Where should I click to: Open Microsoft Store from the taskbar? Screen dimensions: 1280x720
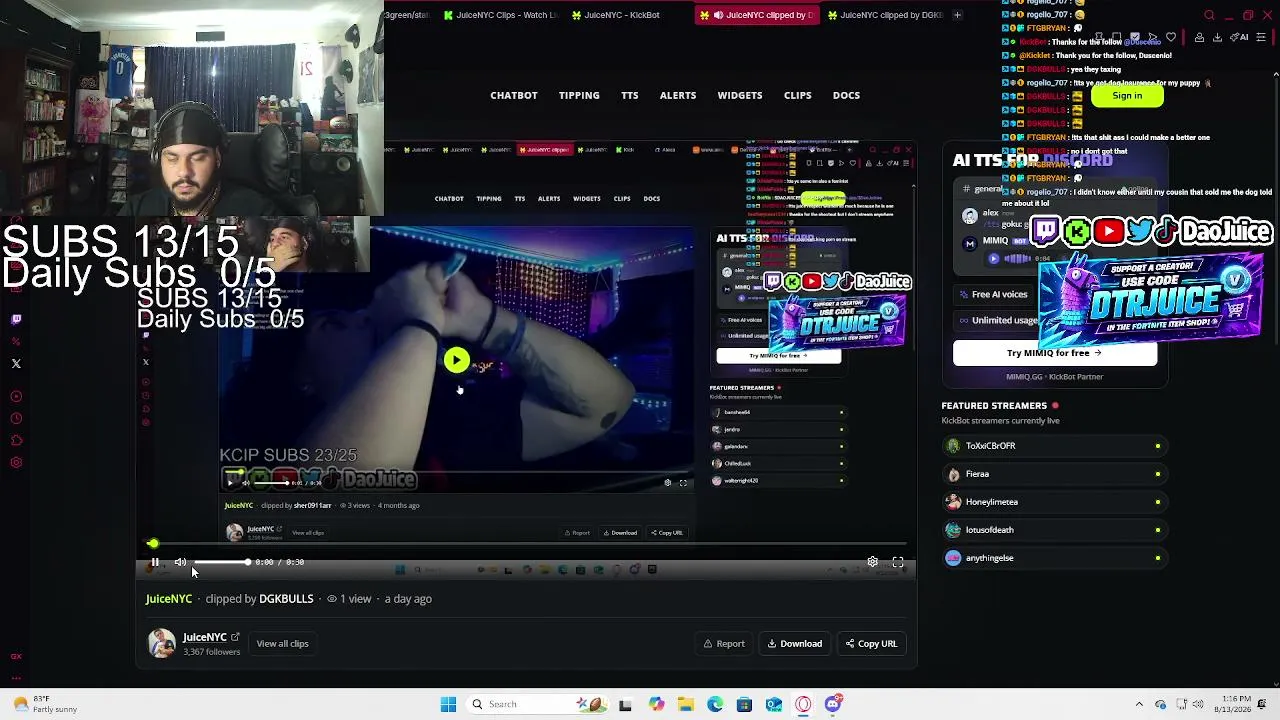pyautogui.click(x=744, y=704)
